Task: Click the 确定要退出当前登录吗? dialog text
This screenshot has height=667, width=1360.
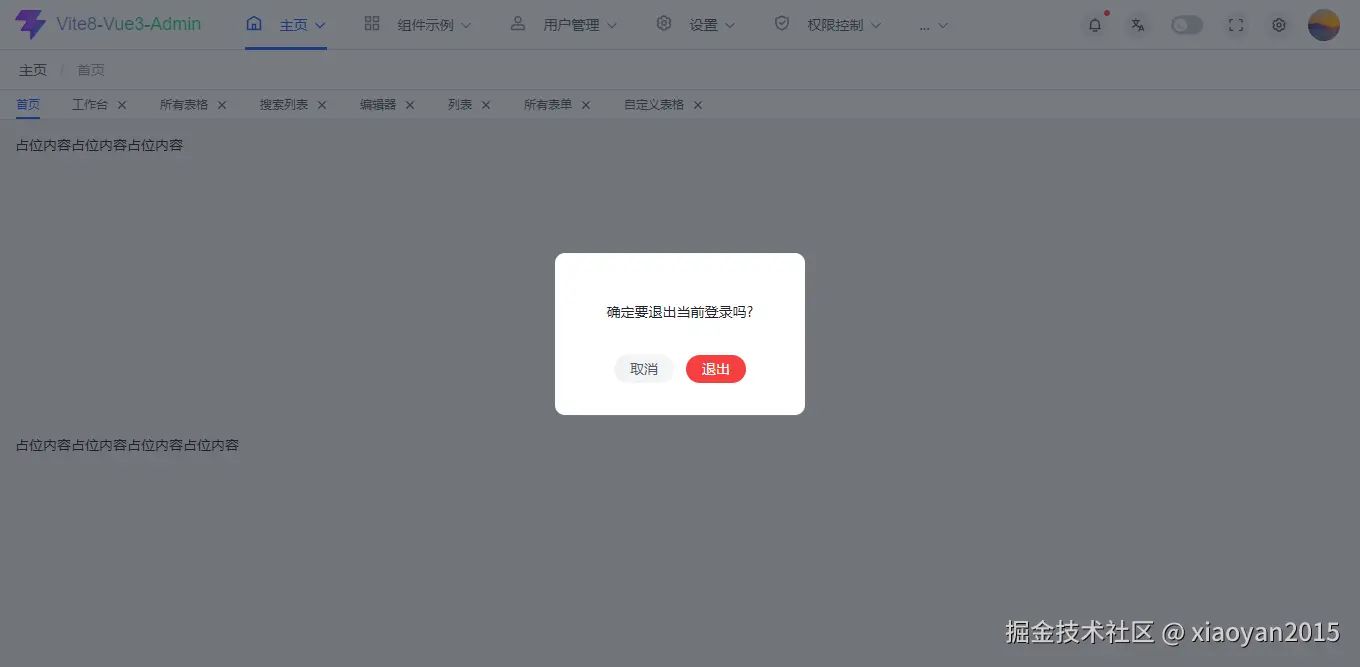Action: pos(680,312)
